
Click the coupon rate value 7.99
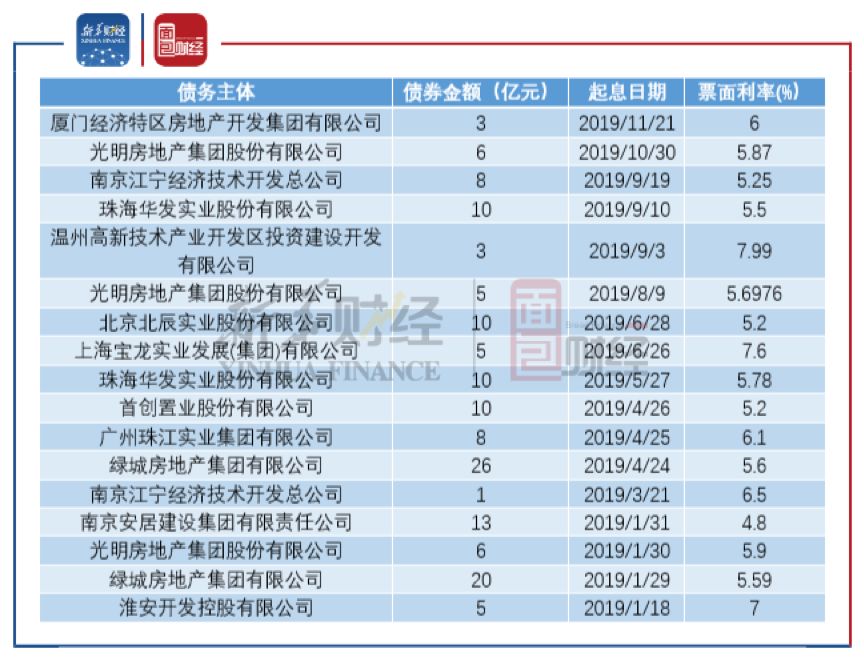coord(754,251)
